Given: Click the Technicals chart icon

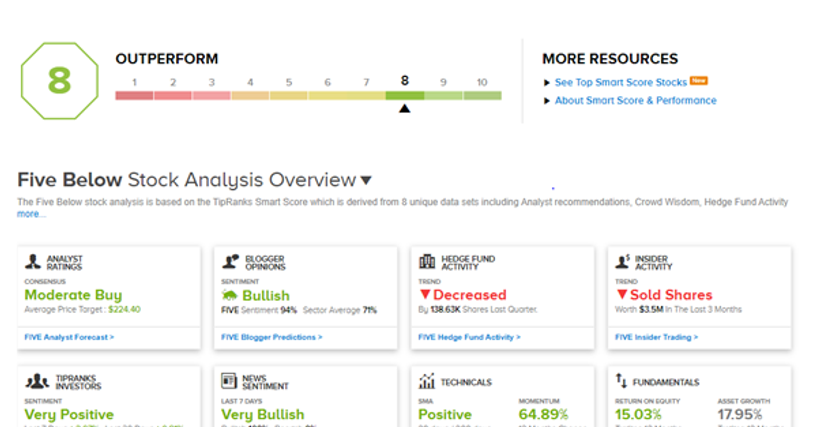Looking at the screenshot, I should click(427, 381).
